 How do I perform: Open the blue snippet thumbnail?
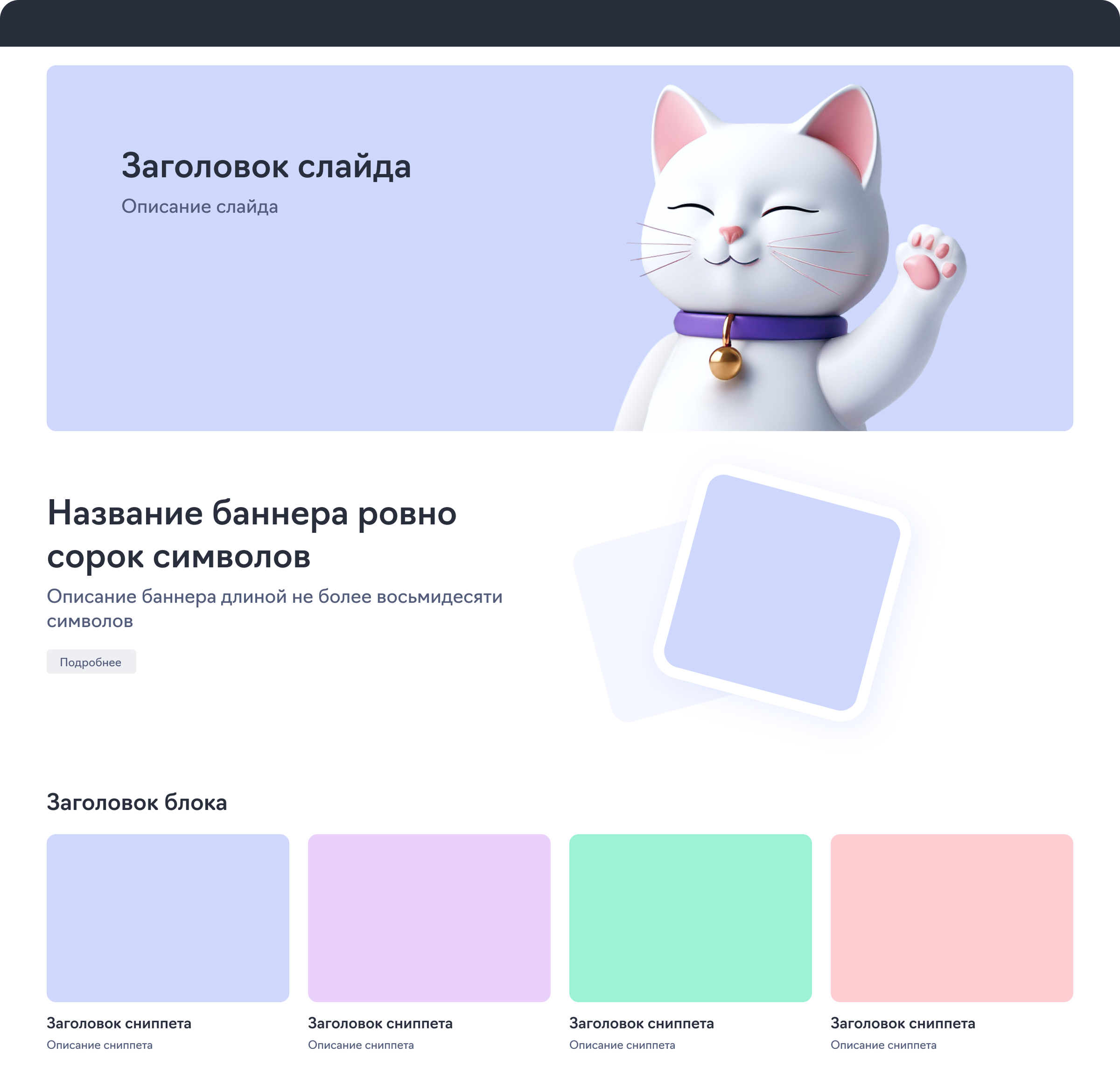point(168,918)
